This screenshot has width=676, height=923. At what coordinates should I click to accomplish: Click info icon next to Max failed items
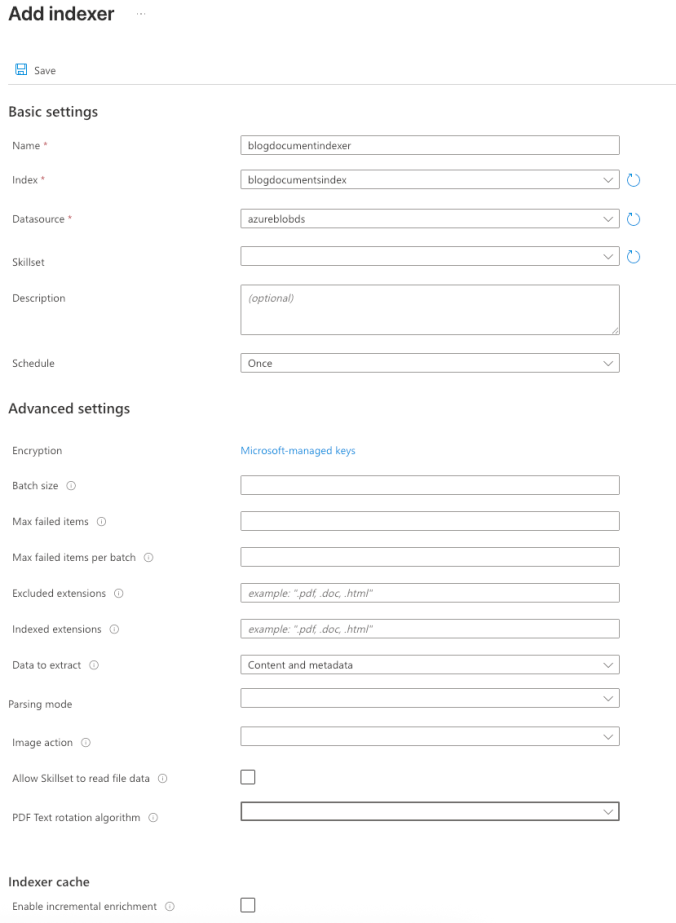tap(101, 522)
